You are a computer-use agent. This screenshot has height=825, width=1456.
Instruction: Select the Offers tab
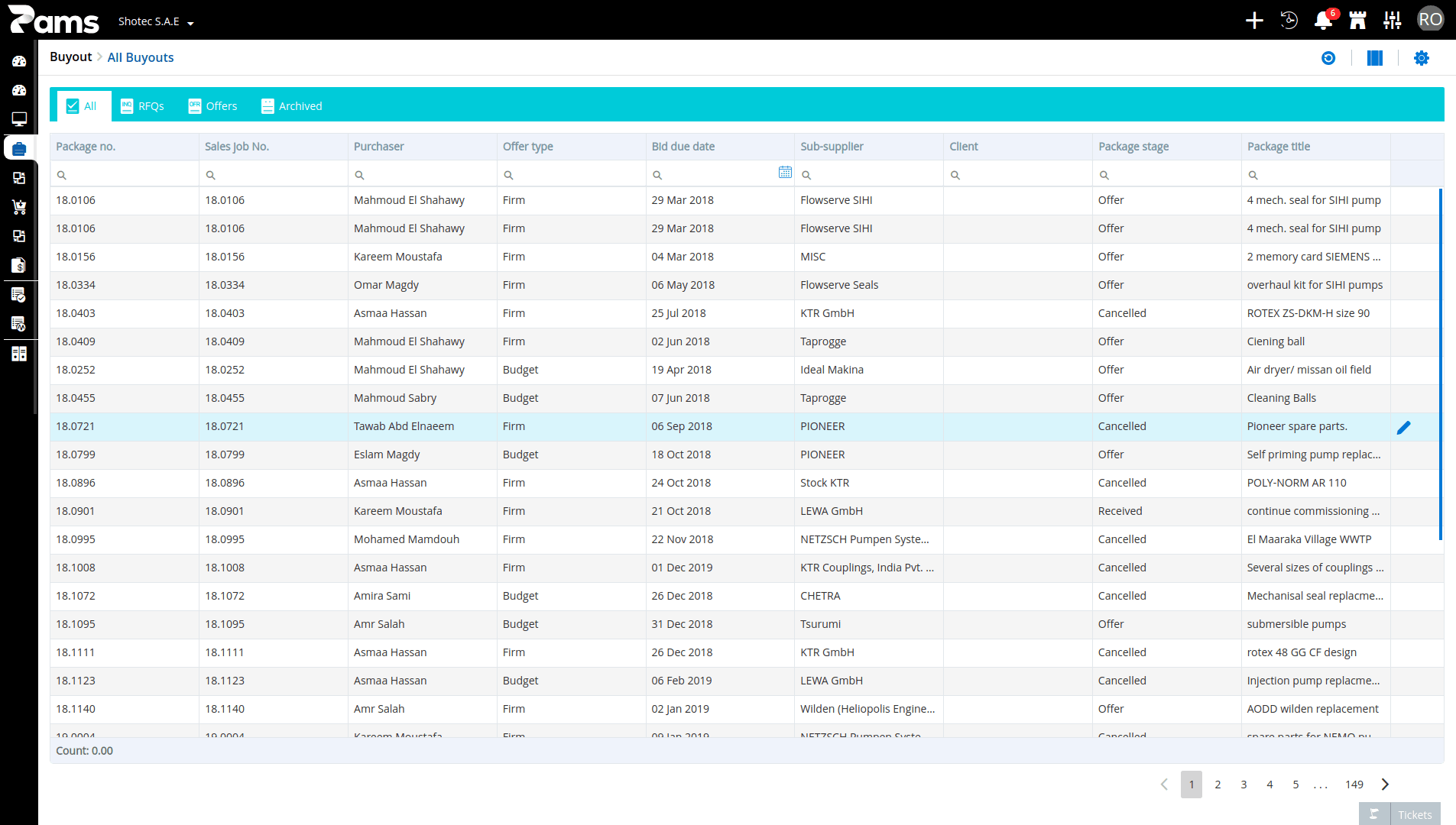(x=213, y=106)
